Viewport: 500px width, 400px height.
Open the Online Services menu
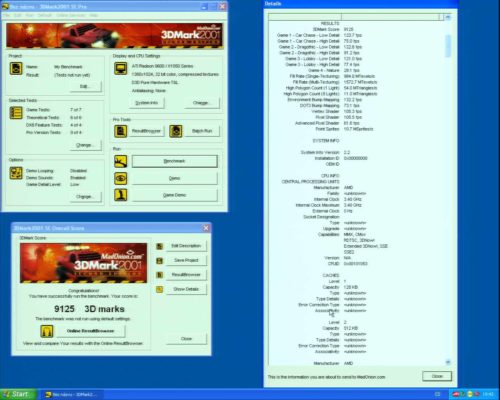coord(71,15)
